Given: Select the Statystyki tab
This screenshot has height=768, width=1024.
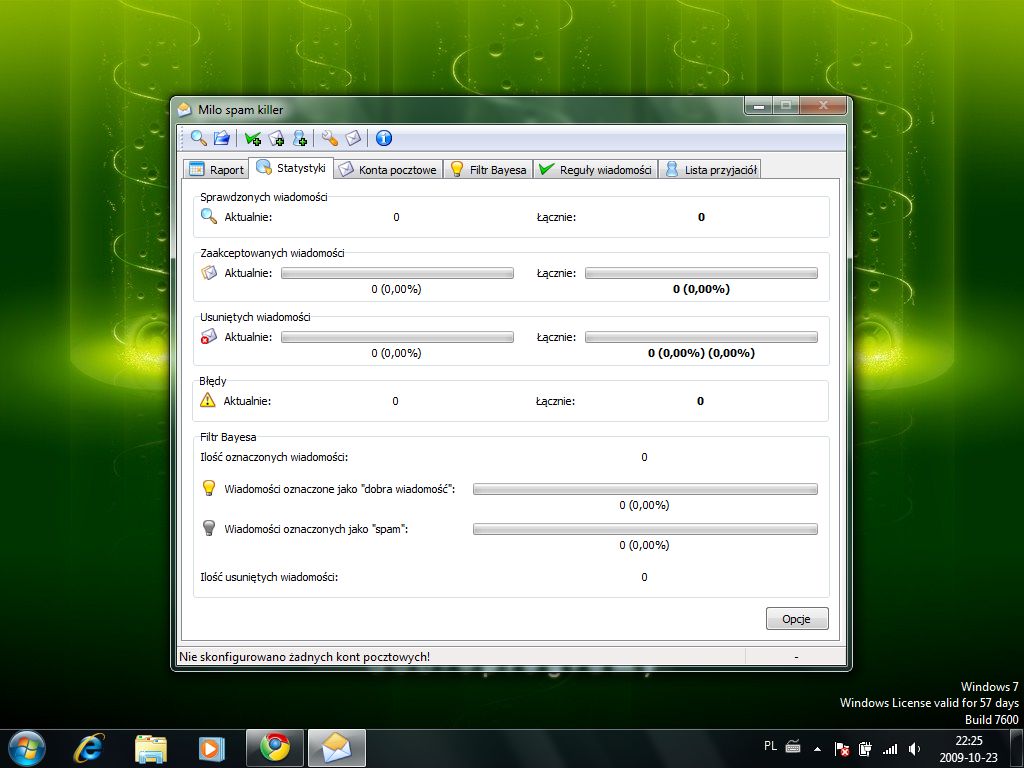Looking at the screenshot, I should [x=291, y=168].
